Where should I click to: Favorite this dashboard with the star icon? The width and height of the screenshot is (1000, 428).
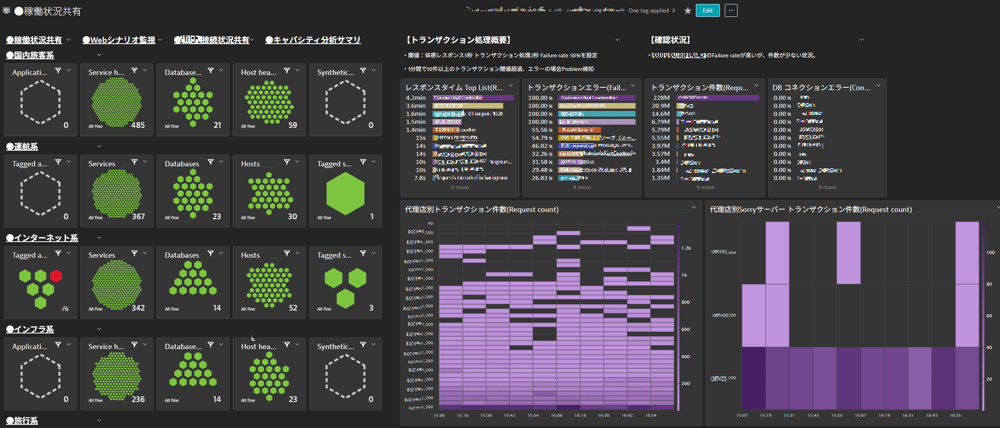point(688,11)
